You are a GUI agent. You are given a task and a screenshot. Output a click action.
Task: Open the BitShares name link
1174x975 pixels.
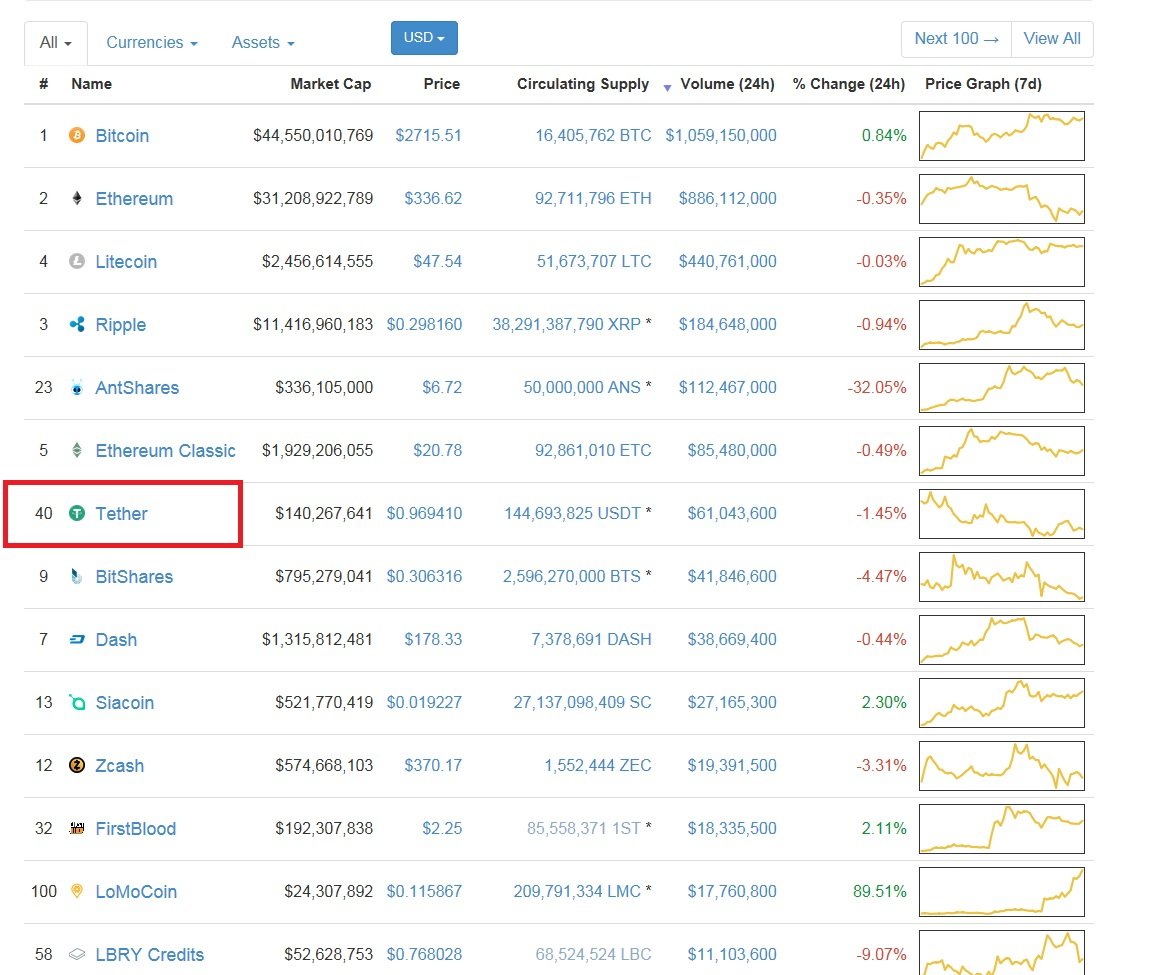(134, 576)
